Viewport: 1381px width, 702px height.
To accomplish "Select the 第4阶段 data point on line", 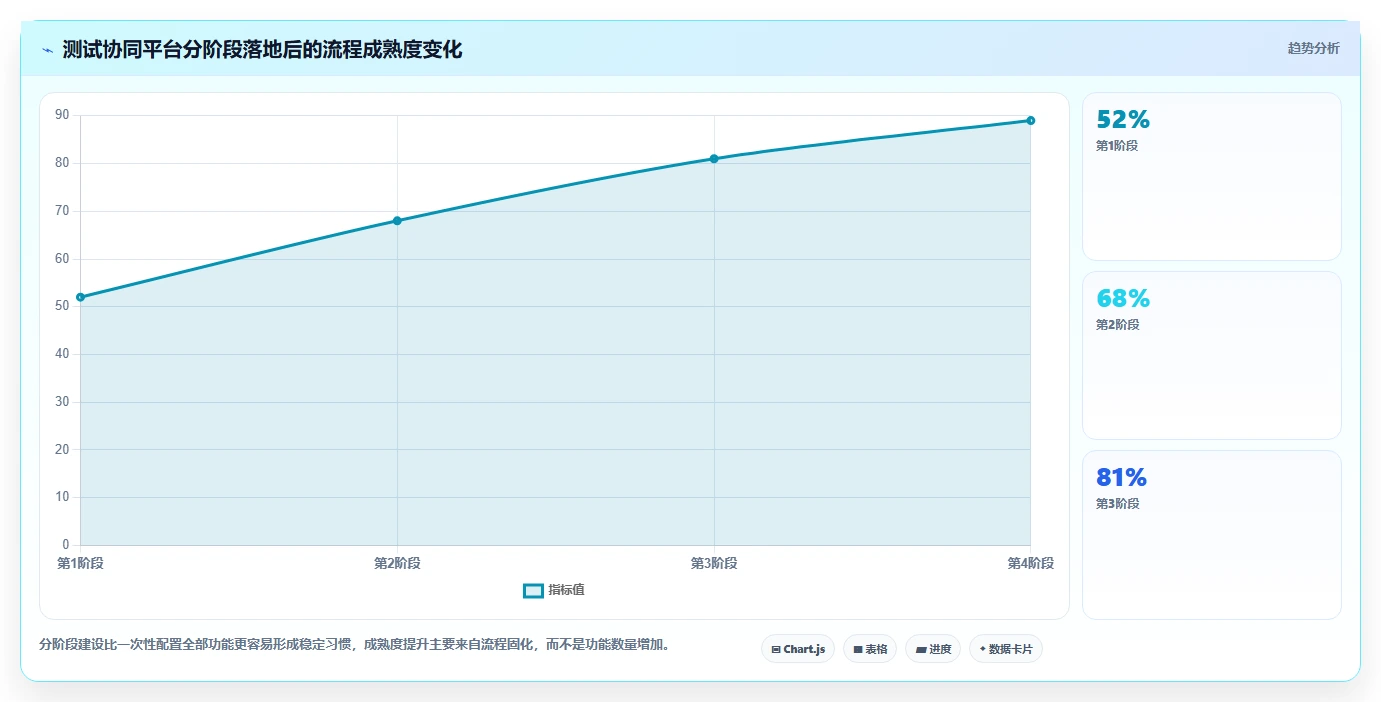I will click(x=1031, y=121).
